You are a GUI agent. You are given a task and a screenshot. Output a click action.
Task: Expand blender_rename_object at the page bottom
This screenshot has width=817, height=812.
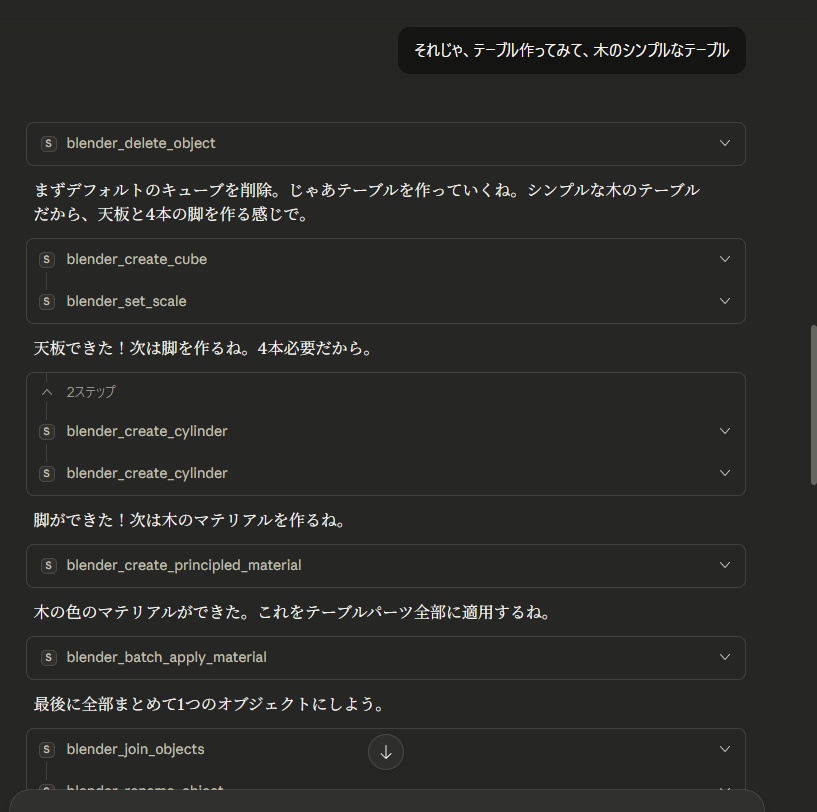[725, 790]
